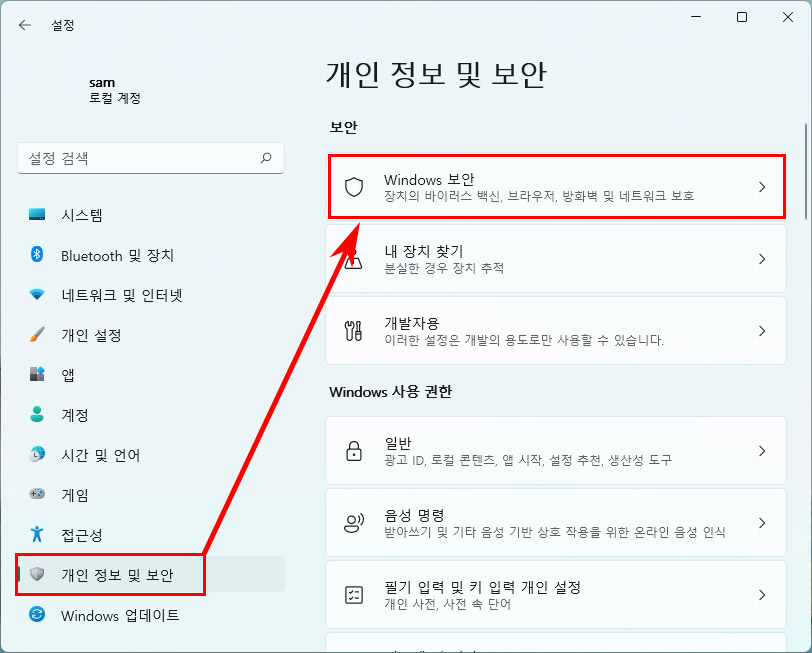Click the padlock icon for 일반
812x653 pixels.
[x=354, y=451]
